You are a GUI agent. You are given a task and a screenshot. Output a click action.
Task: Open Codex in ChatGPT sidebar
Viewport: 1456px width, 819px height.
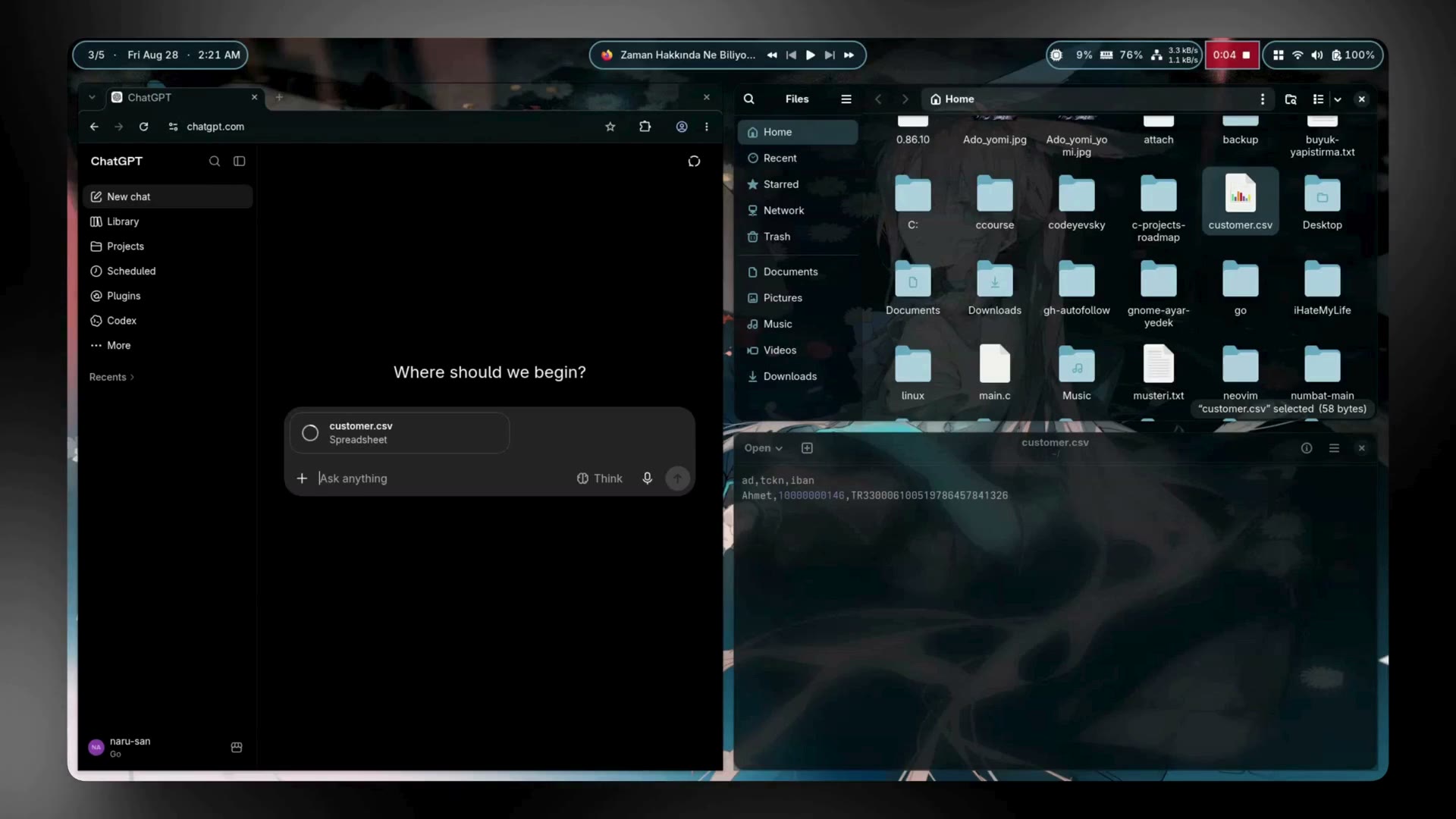[168, 321]
